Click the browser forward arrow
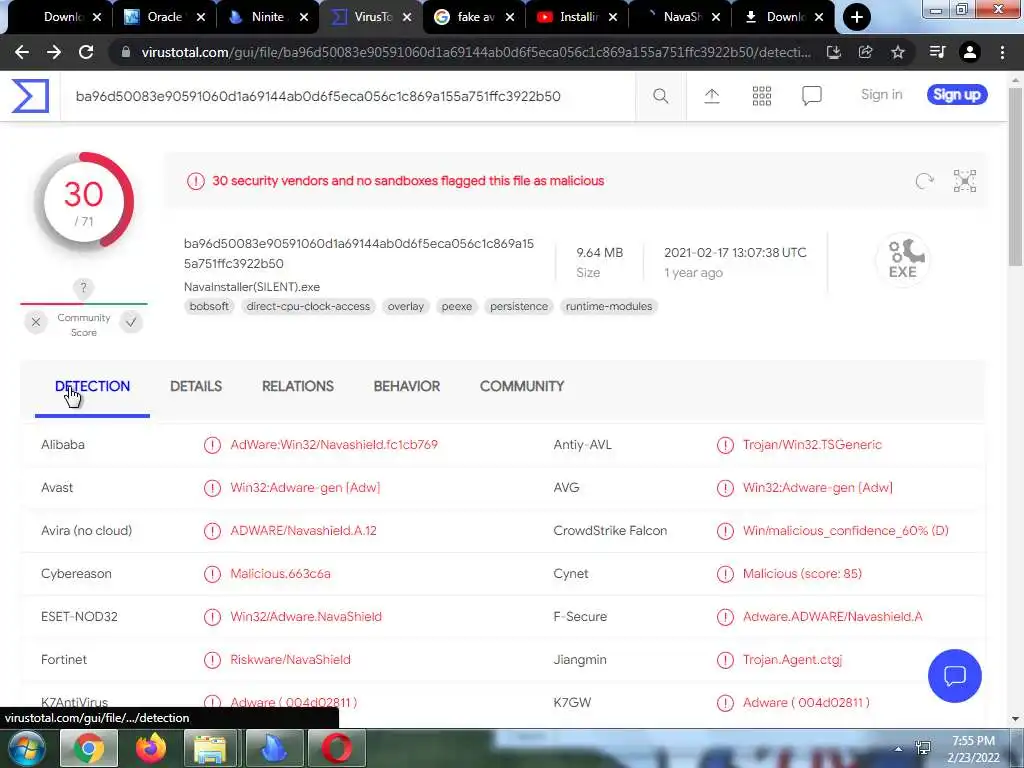Screen dimensions: 1024x768 click(x=54, y=52)
